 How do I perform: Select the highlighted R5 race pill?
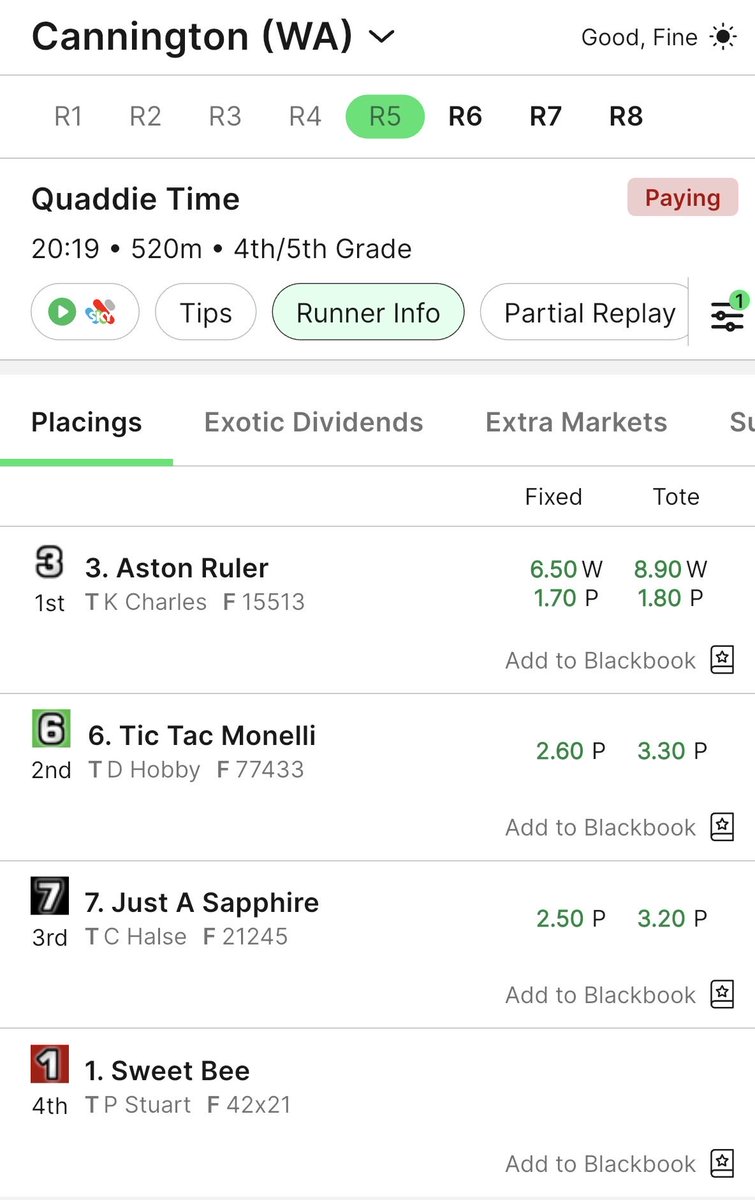tap(385, 116)
